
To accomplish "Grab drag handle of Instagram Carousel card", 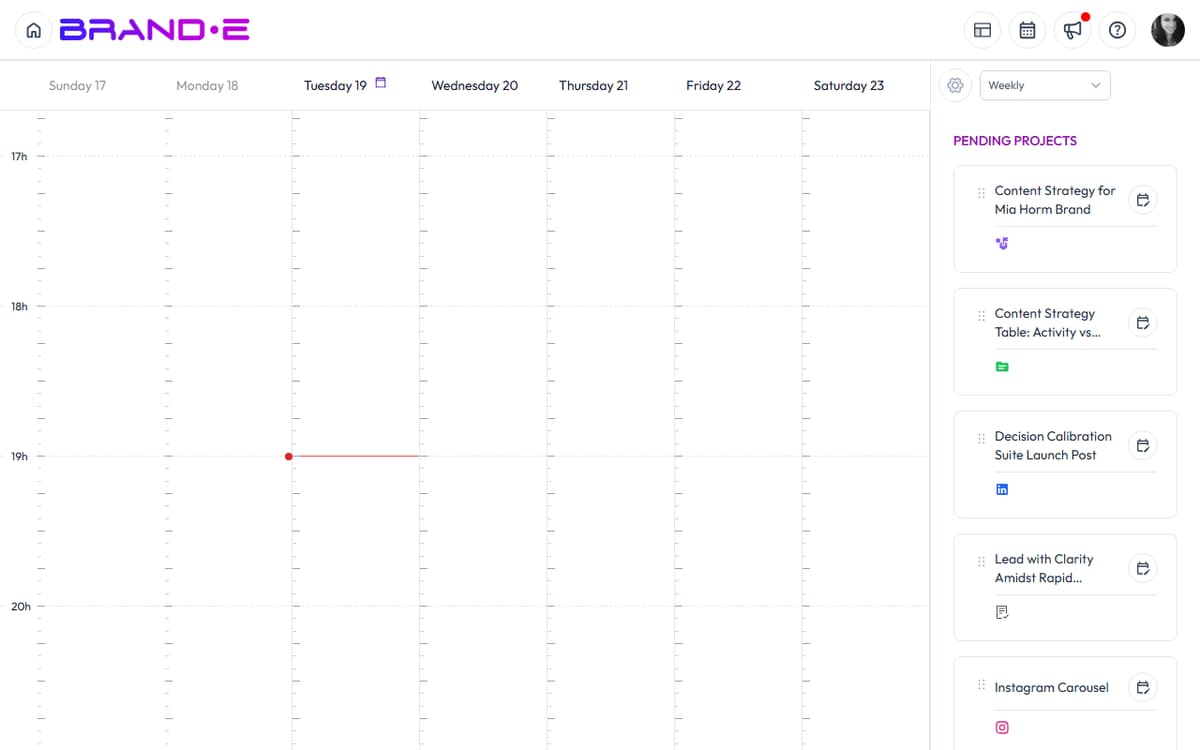I will click(x=981, y=685).
